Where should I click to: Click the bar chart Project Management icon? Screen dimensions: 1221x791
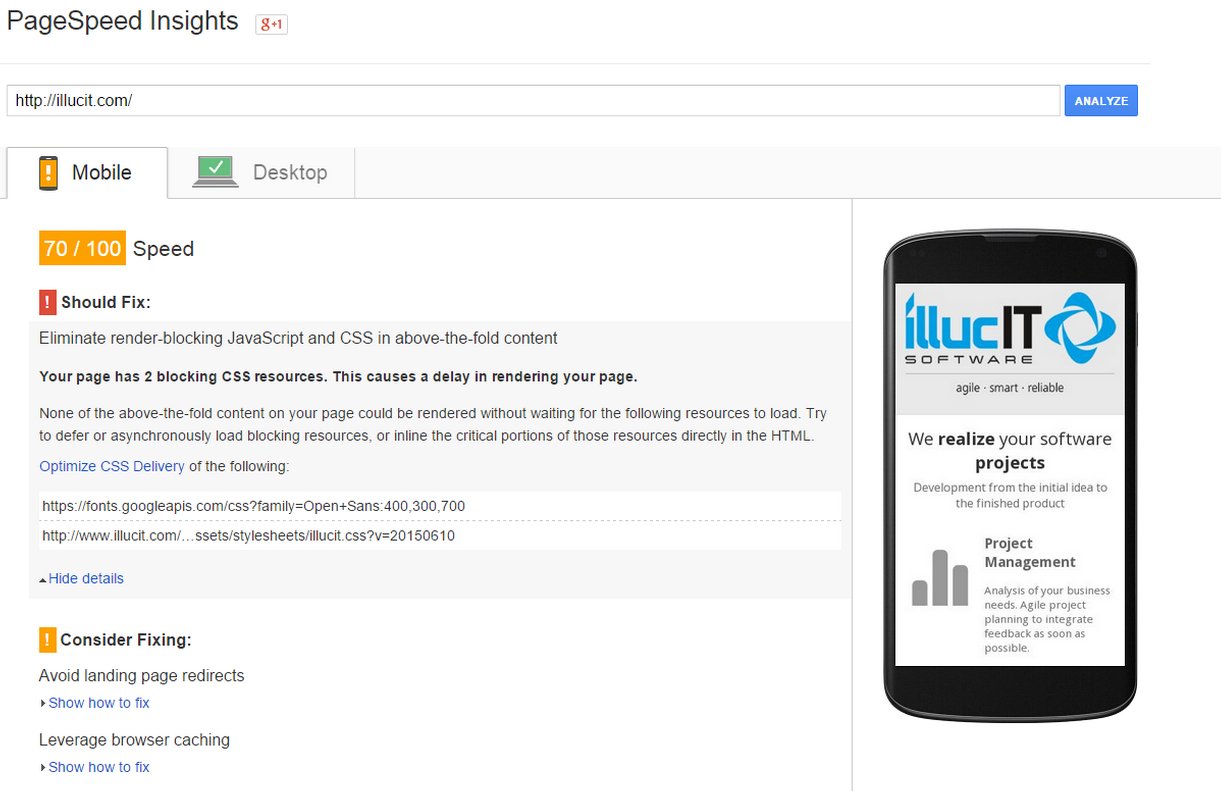940,577
